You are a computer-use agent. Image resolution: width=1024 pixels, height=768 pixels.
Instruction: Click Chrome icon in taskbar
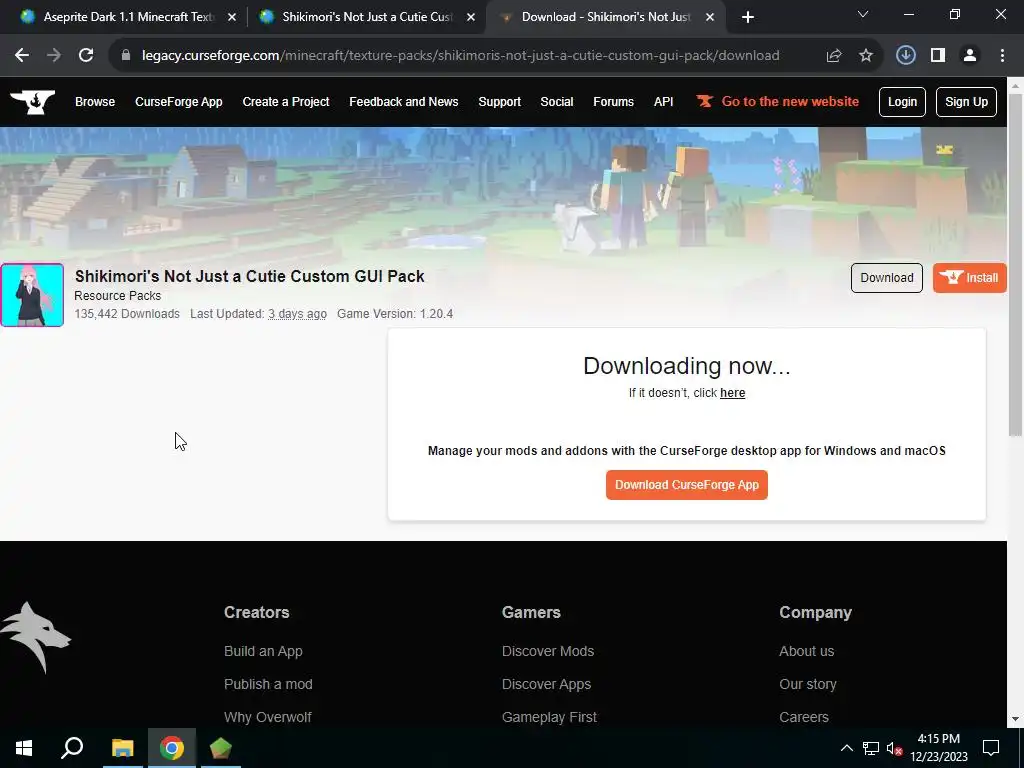(x=172, y=748)
